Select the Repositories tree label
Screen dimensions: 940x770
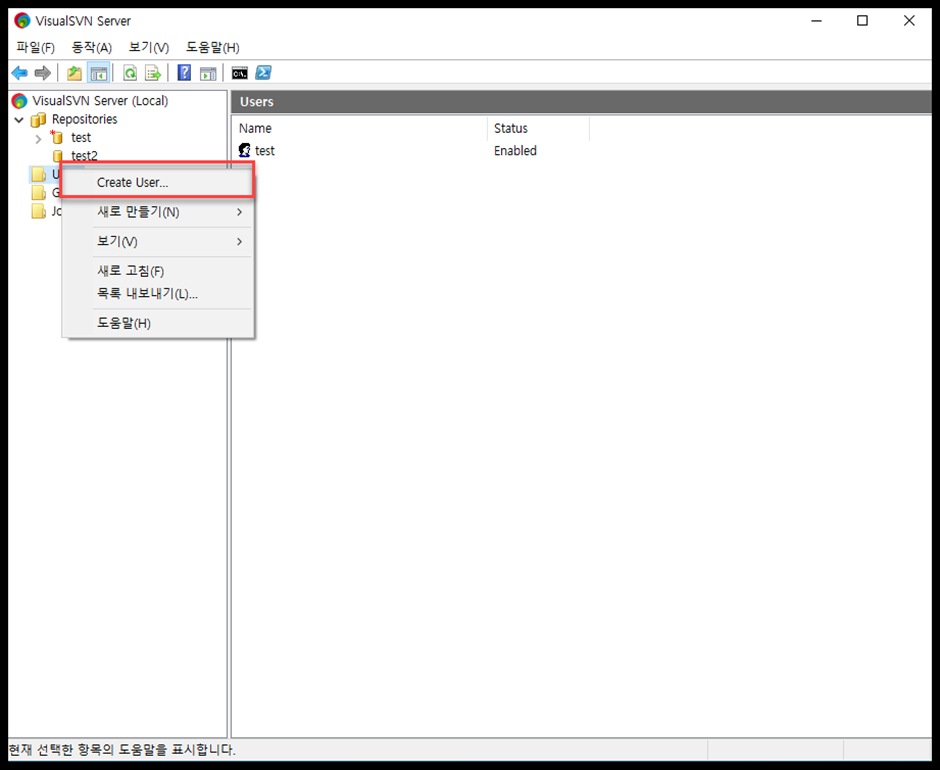(x=85, y=119)
